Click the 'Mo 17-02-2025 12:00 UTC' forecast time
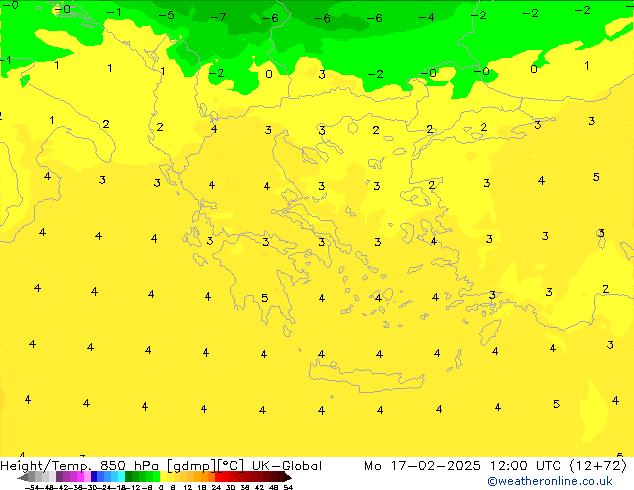This screenshot has width=634, height=490. click(x=465, y=466)
